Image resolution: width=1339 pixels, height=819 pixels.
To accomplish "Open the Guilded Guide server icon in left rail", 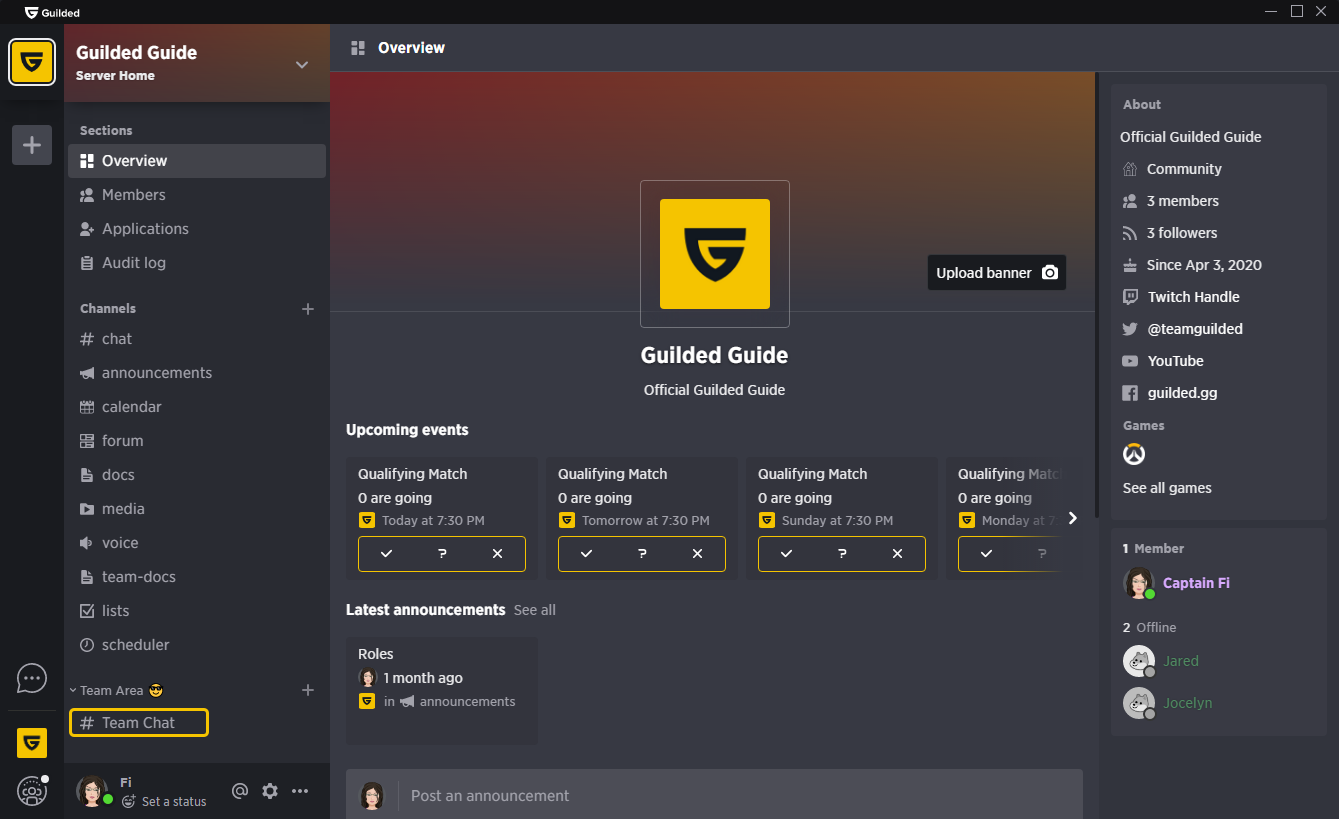I will click(x=32, y=62).
